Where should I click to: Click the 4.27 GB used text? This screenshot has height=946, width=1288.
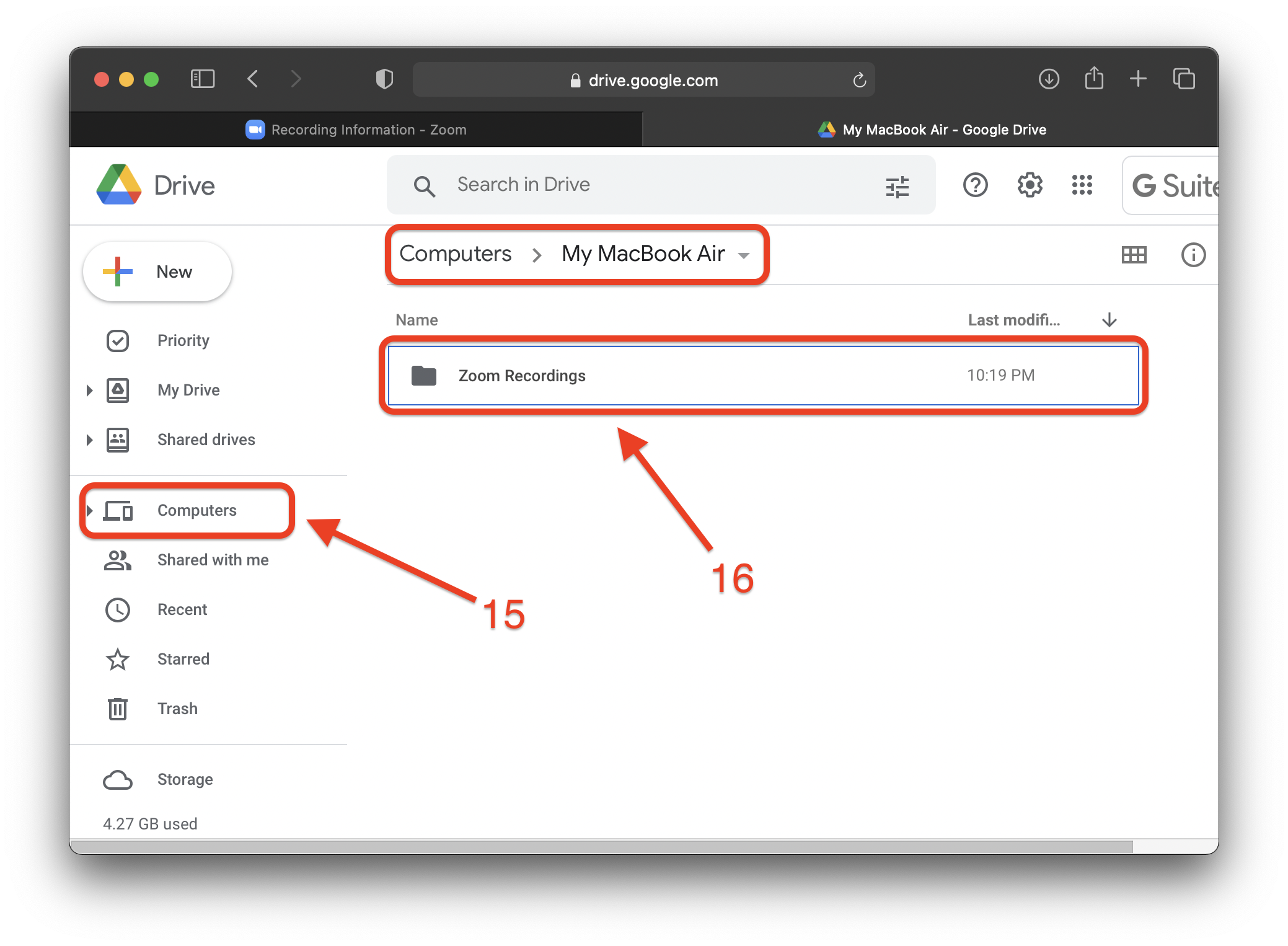tap(150, 824)
